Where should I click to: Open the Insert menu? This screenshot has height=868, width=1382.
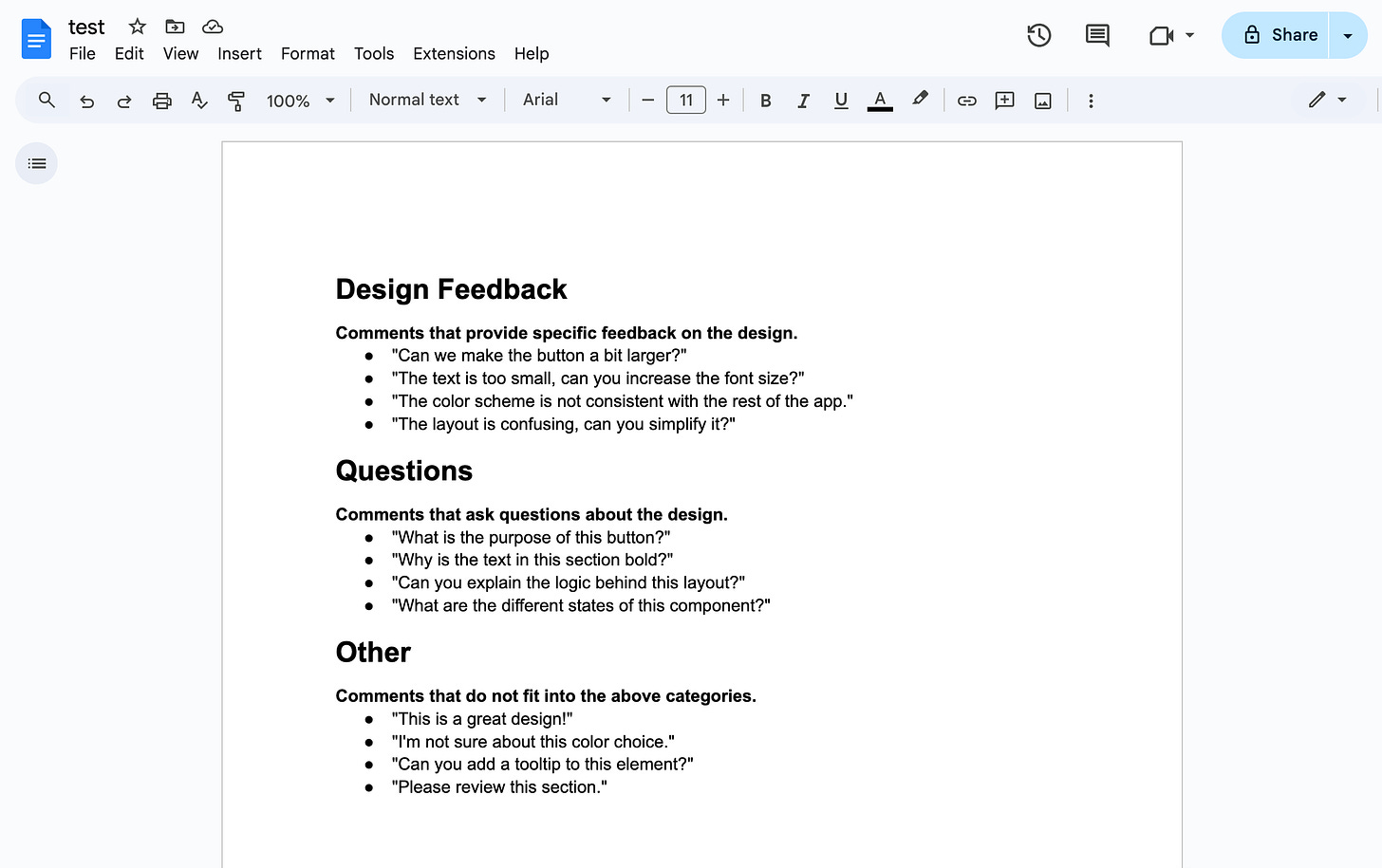239,54
